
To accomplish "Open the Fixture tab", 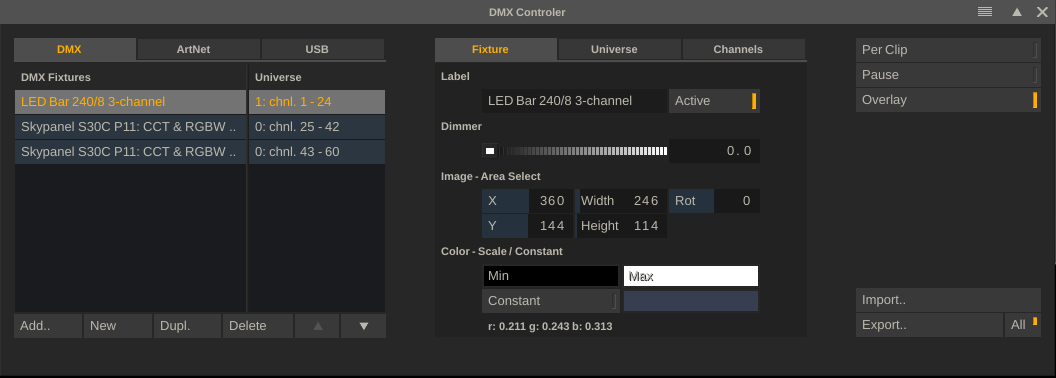I will (x=496, y=49).
